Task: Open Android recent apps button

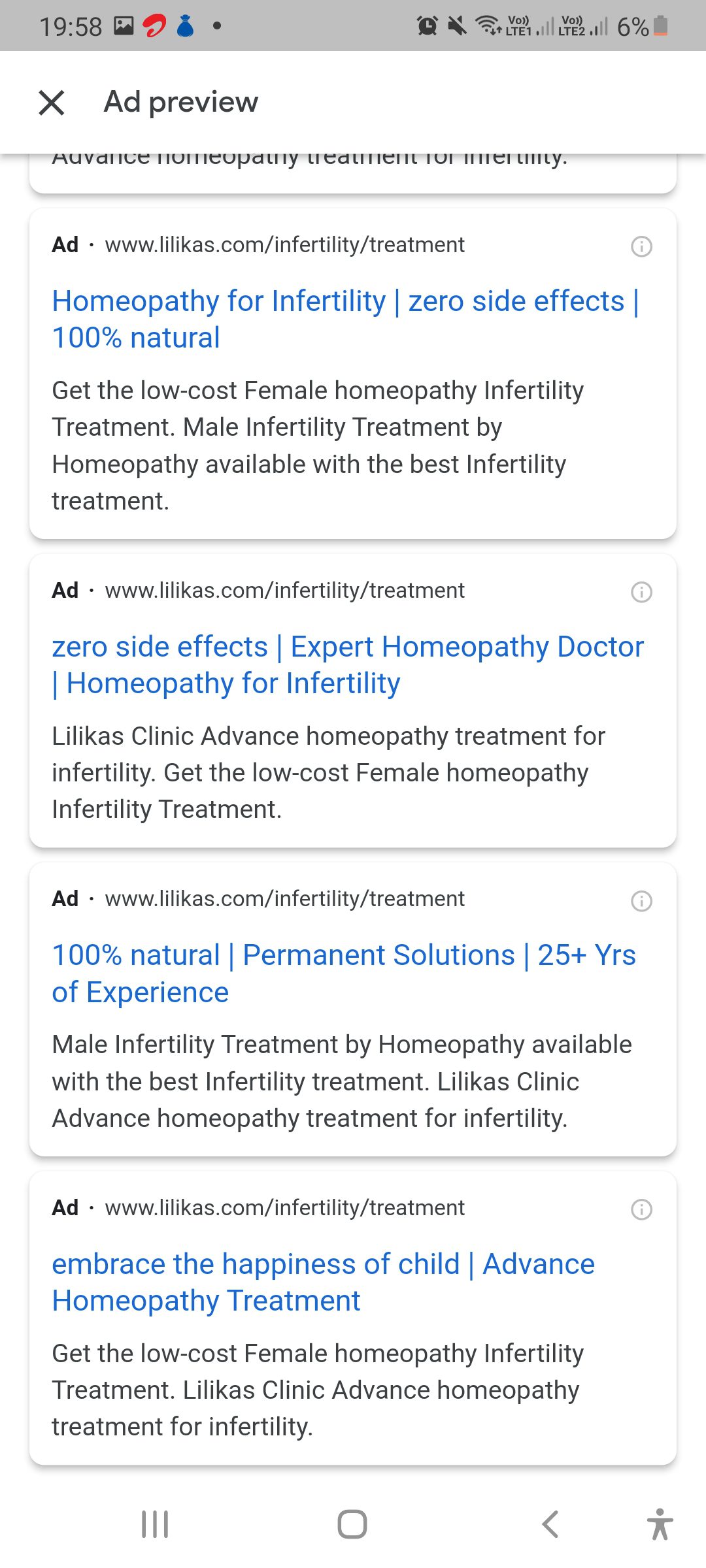Action: point(155,1524)
